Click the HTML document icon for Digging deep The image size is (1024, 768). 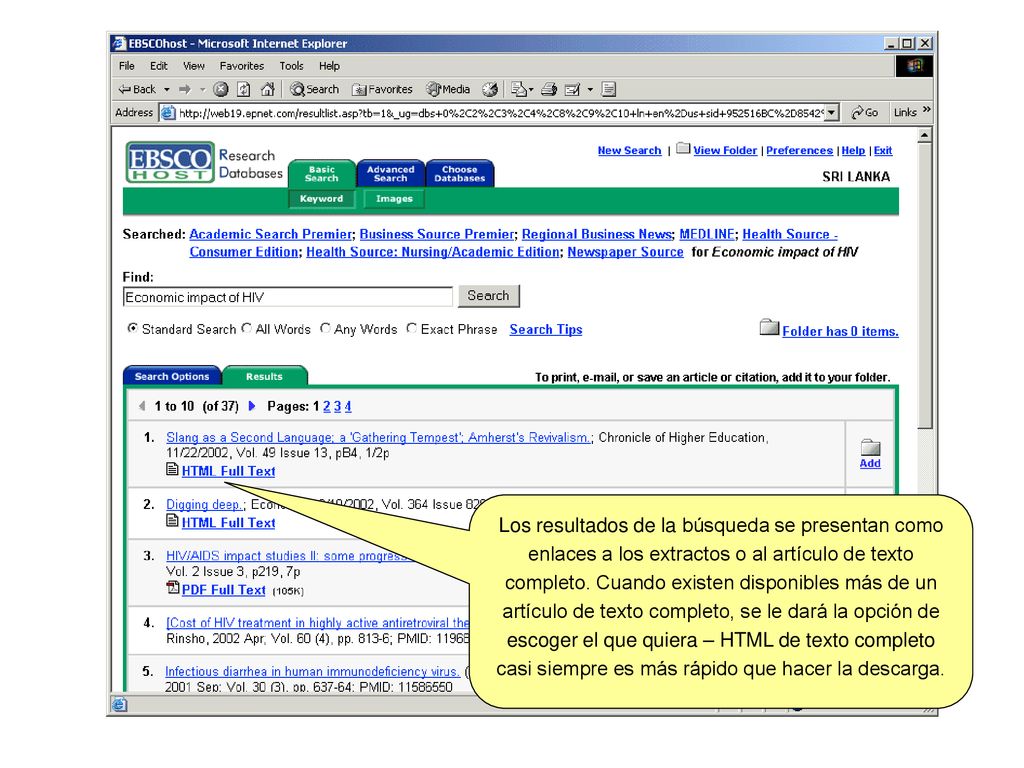click(172, 520)
